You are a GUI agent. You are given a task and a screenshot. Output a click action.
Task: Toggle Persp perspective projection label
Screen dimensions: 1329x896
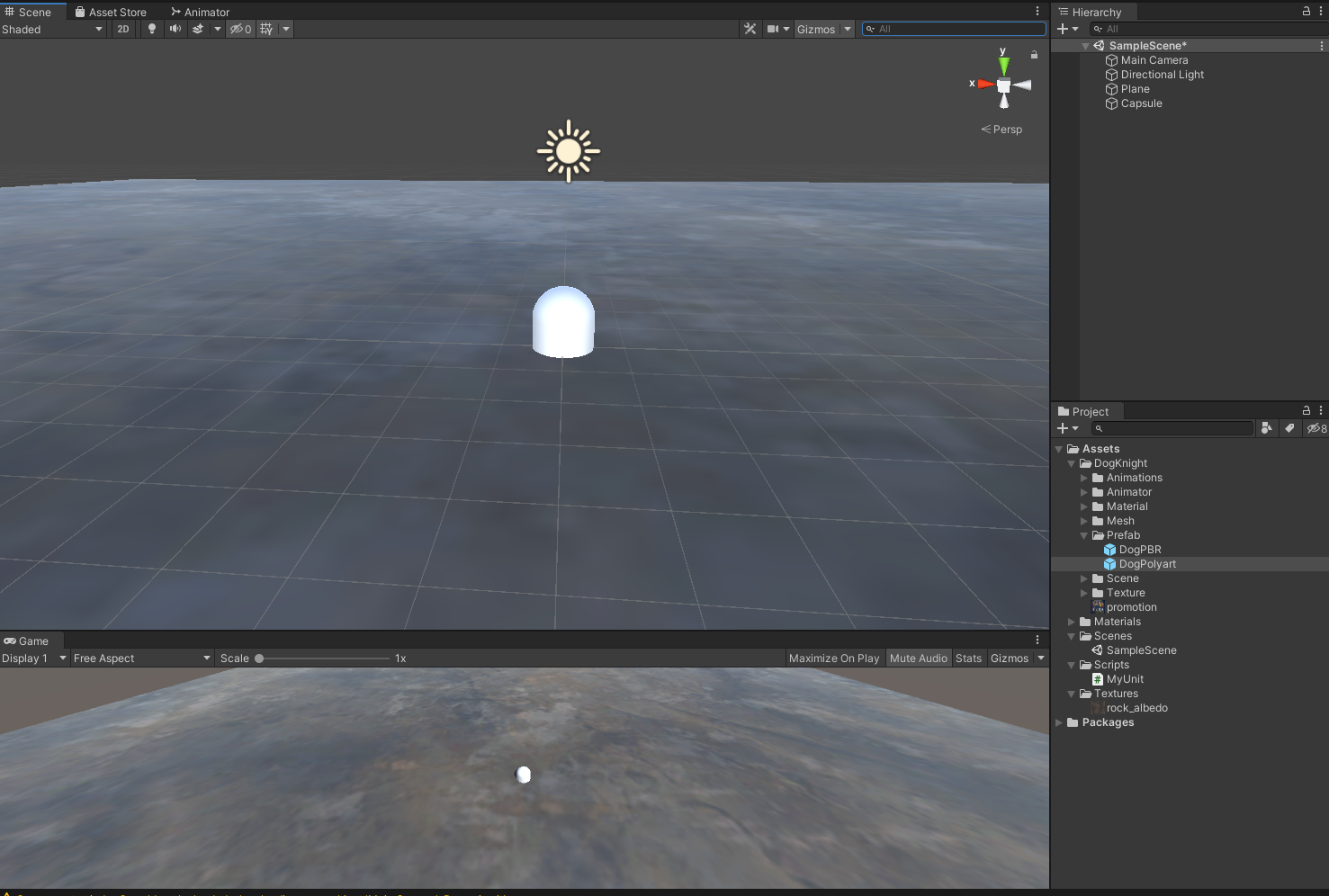pos(1001,130)
